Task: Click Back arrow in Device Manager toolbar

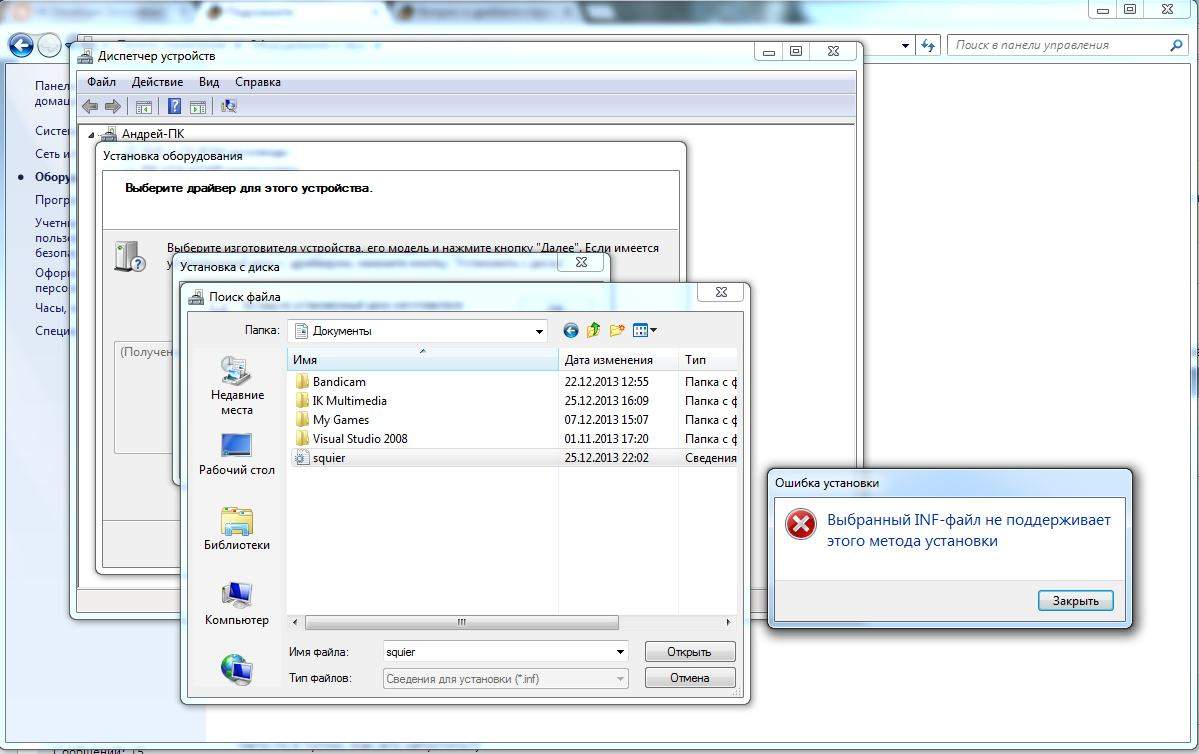Action: (x=90, y=106)
